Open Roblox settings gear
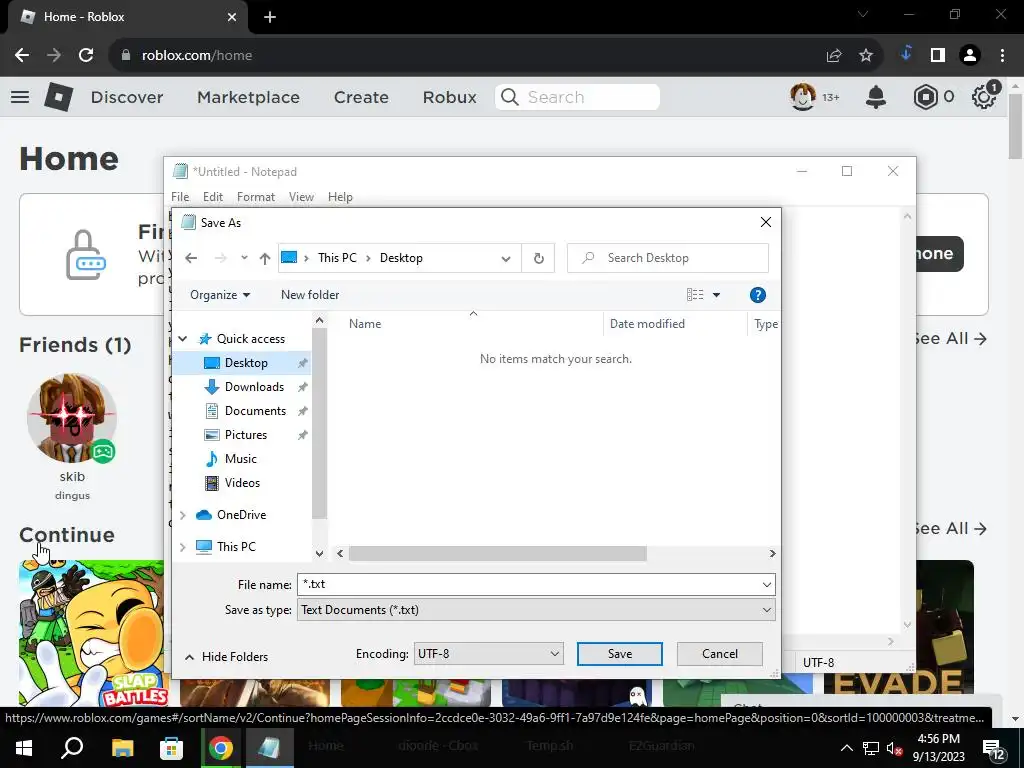The image size is (1024, 768). 984,97
